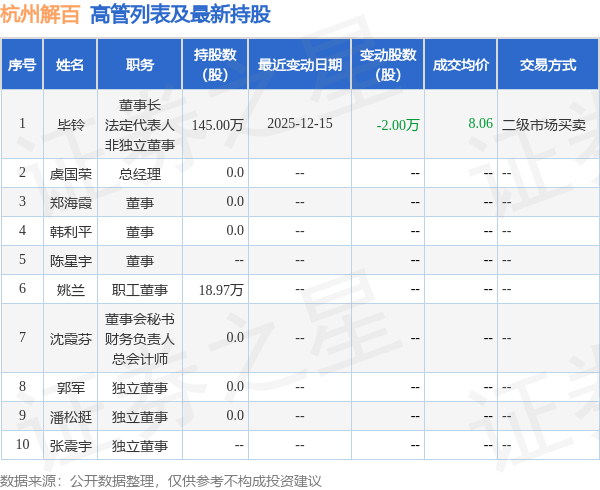Click the name 张震宇 in row 10
Image resolution: width=600 pixels, height=490 pixels.
point(70,446)
